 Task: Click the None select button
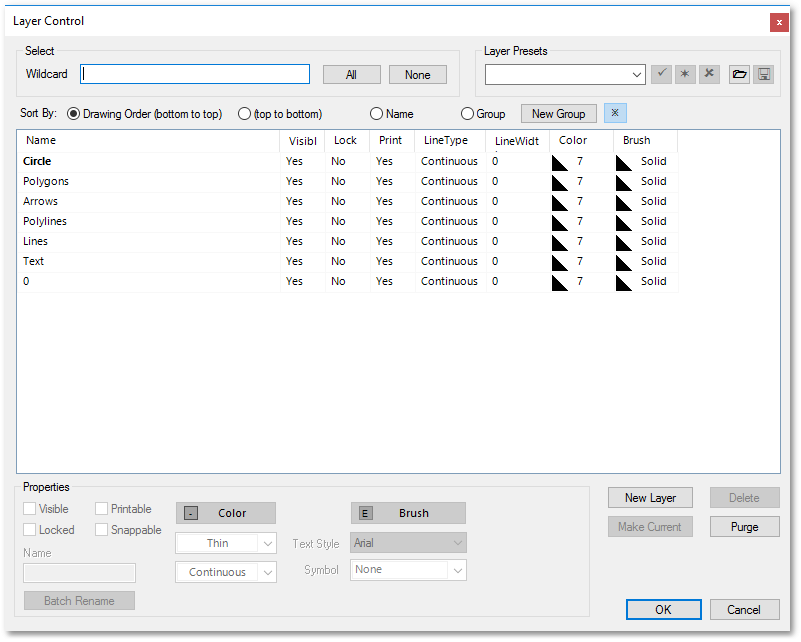click(x=418, y=75)
